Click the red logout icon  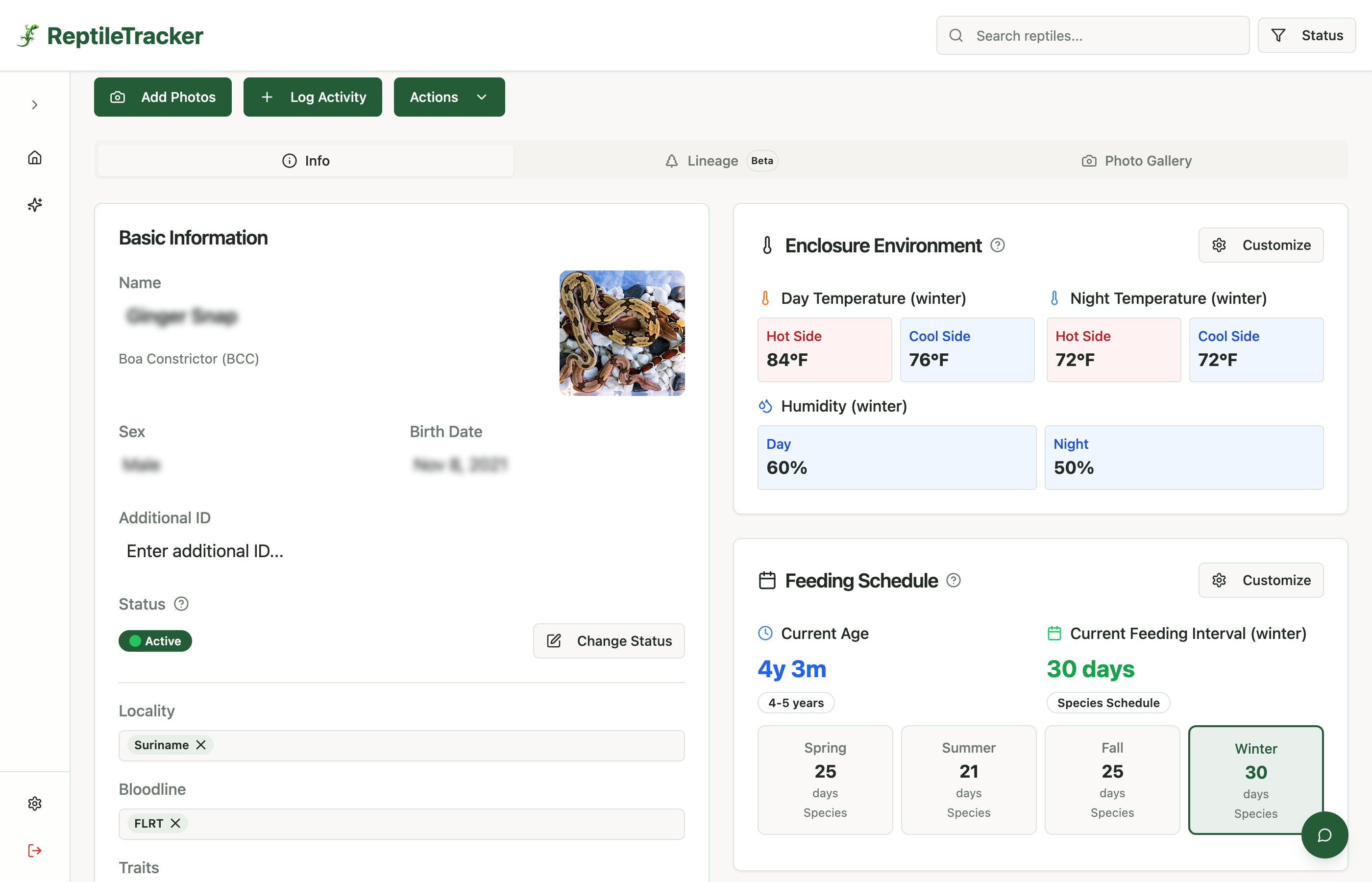tap(35, 851)
